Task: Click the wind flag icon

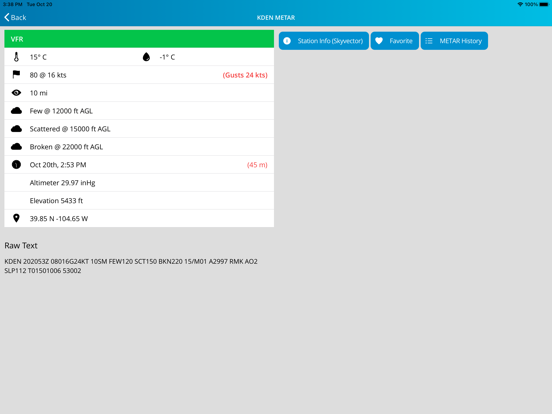Action: [16, 74]
